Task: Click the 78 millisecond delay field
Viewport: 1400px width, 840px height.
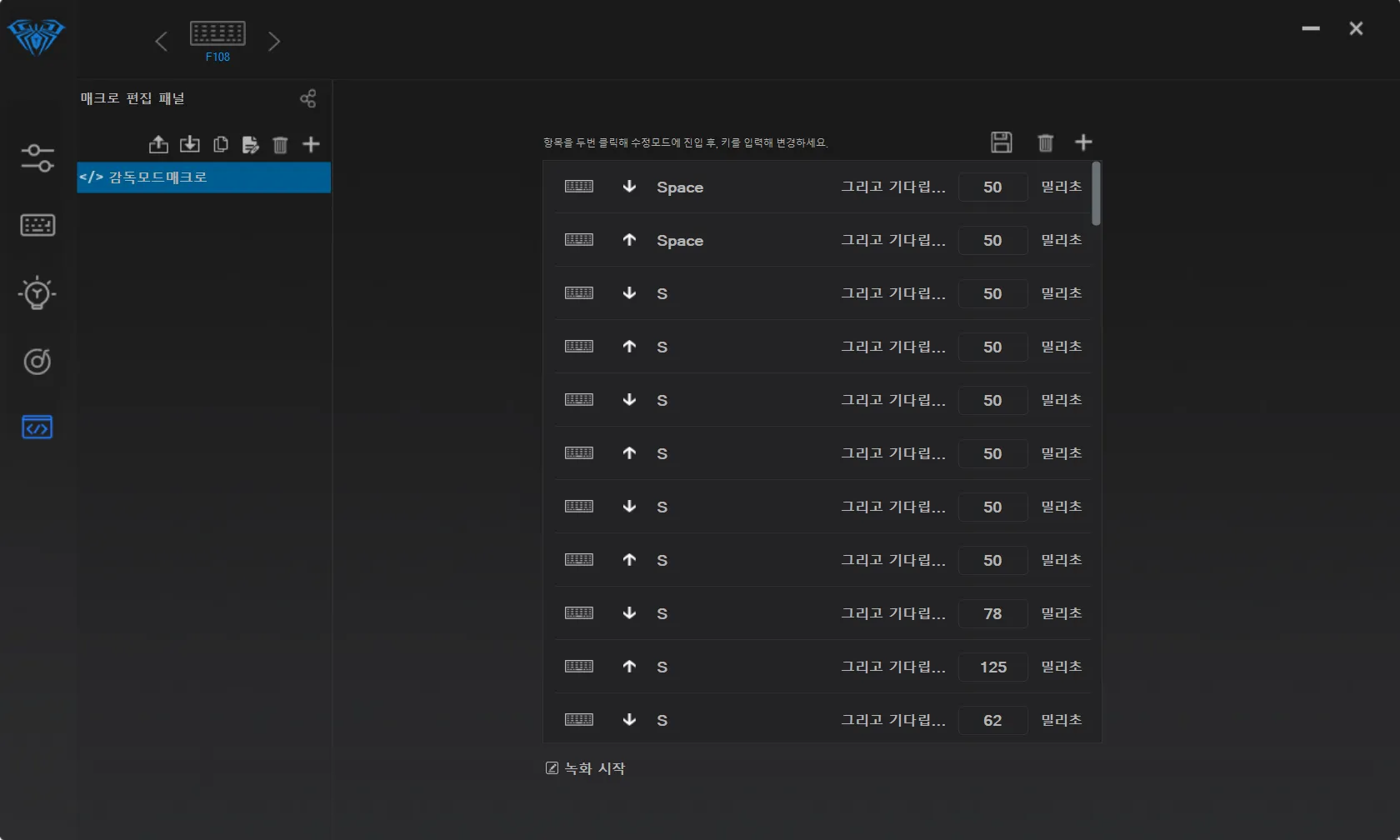Action: pos(992,614)
